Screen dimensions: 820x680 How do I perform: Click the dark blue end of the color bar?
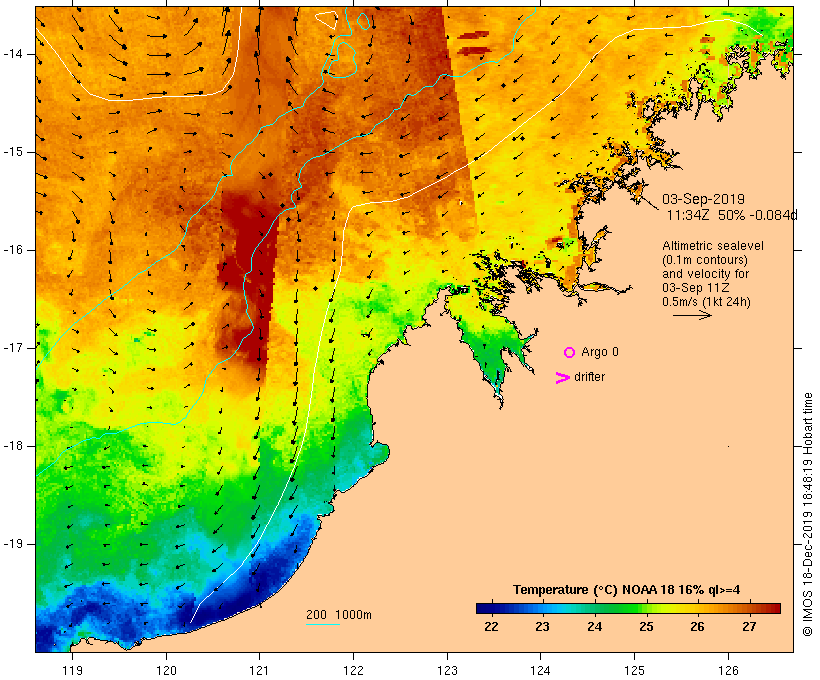coord(484,608)
